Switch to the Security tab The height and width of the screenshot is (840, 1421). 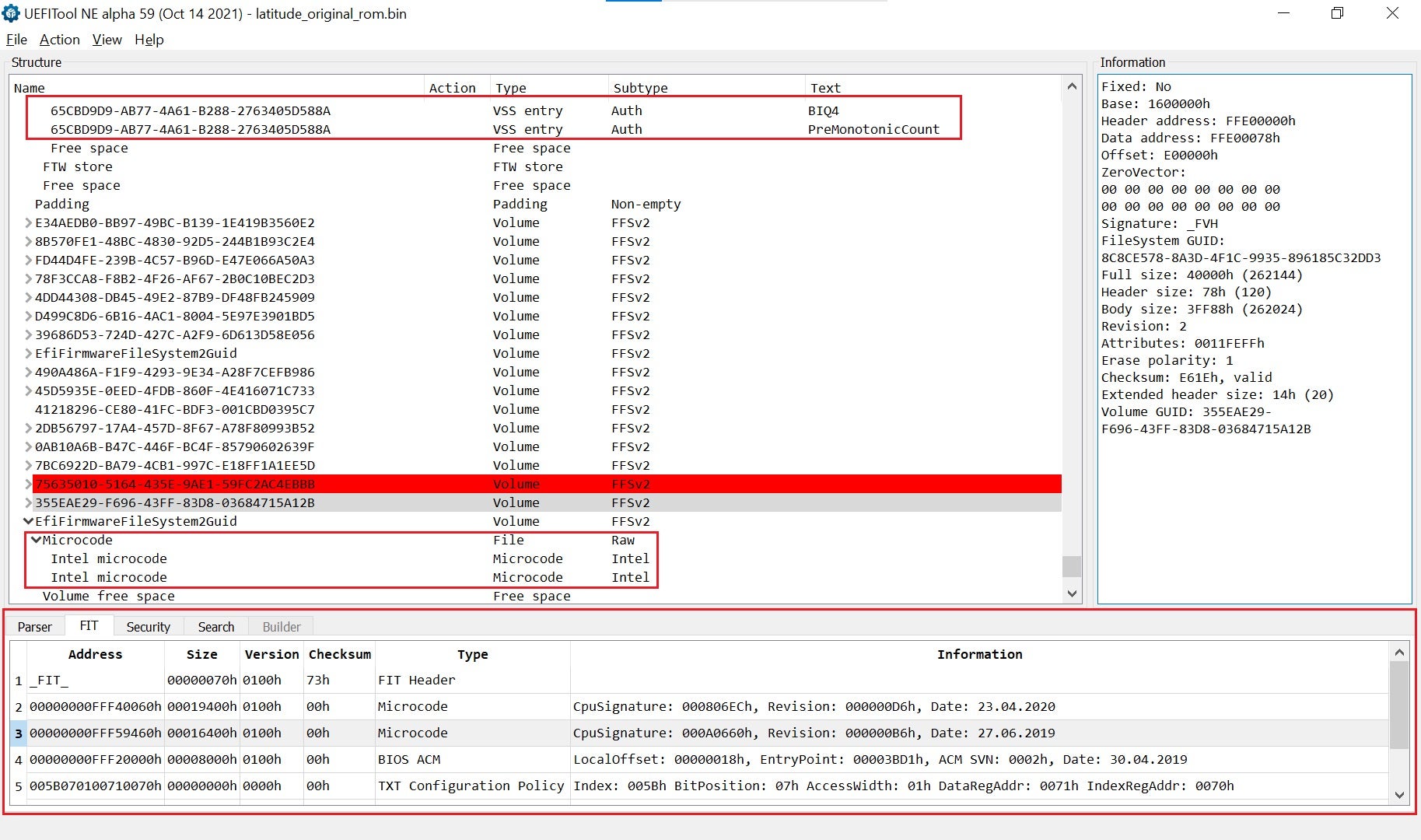[148, 627]
